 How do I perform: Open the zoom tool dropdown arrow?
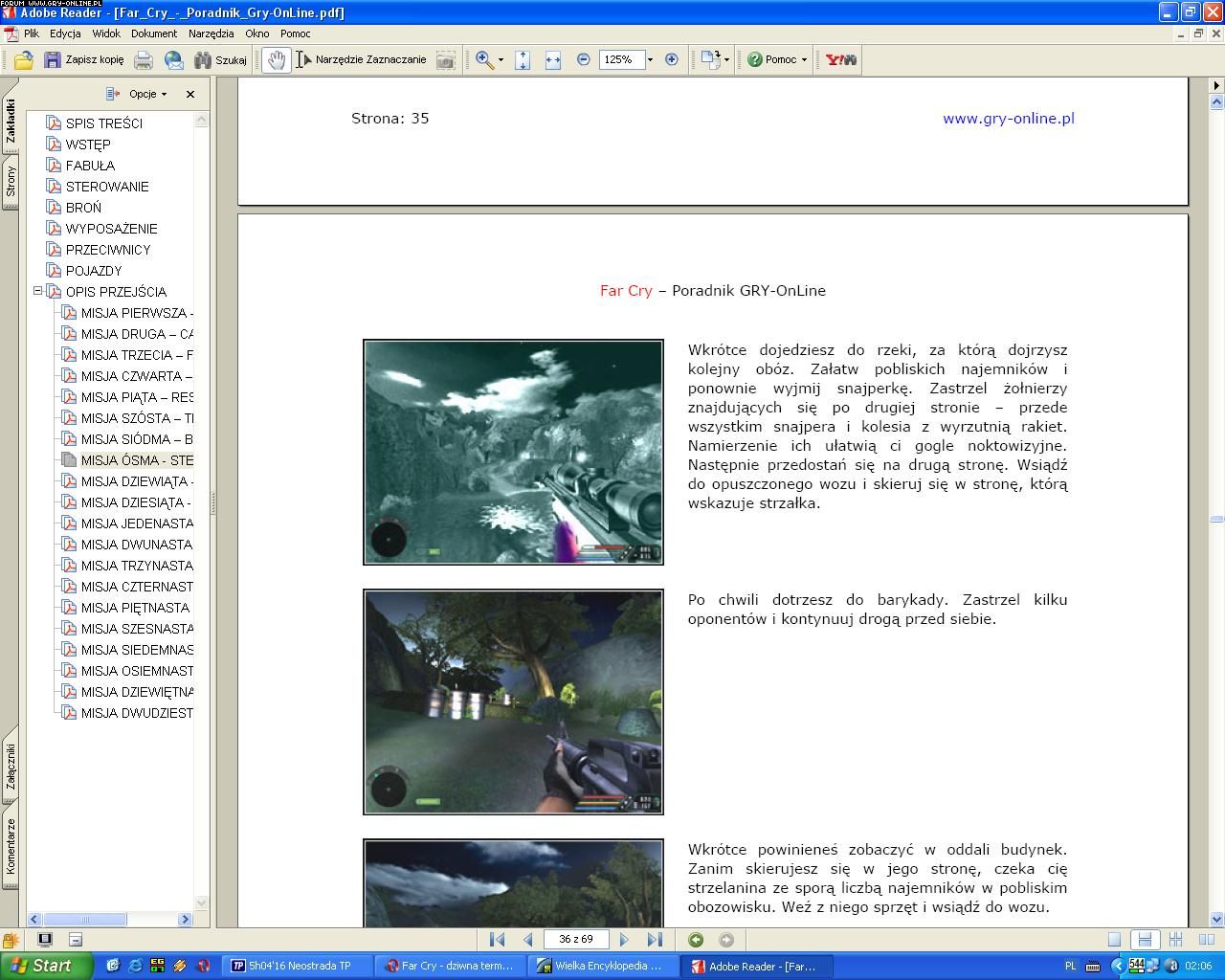[501, 59]
